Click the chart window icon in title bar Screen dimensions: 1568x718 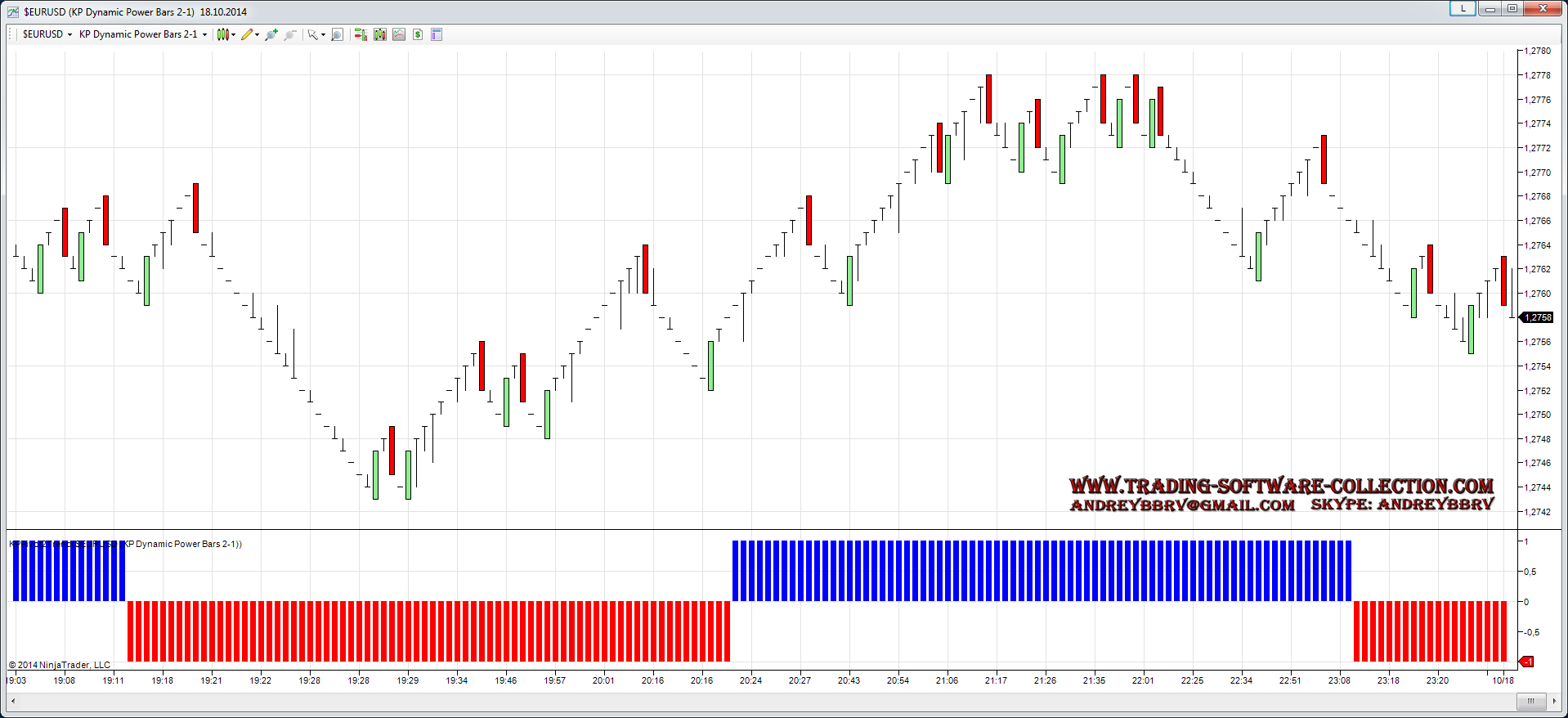click(13, 12)
